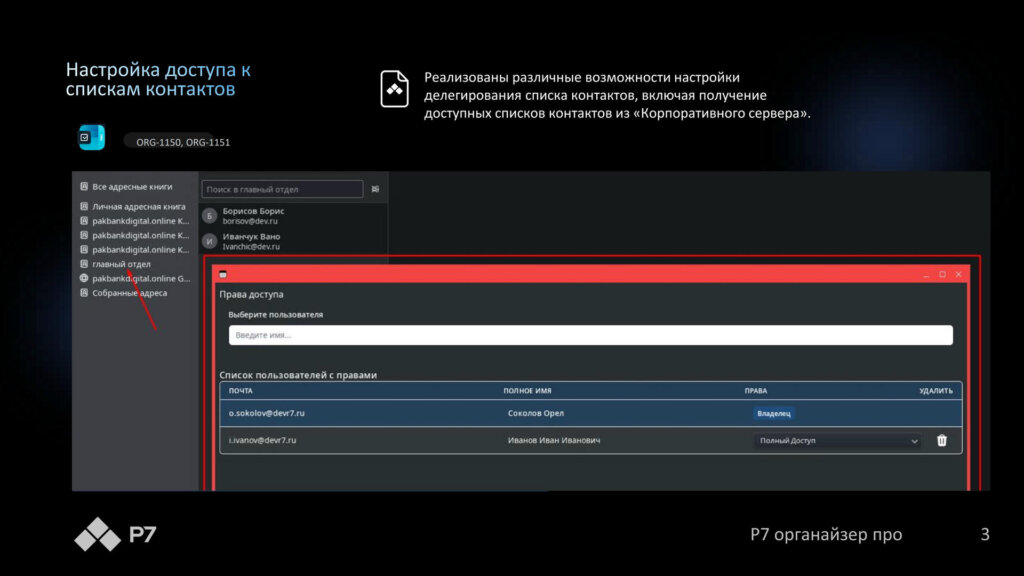Open Личная адресная книга in the sidebar

(x=138, y=206)
